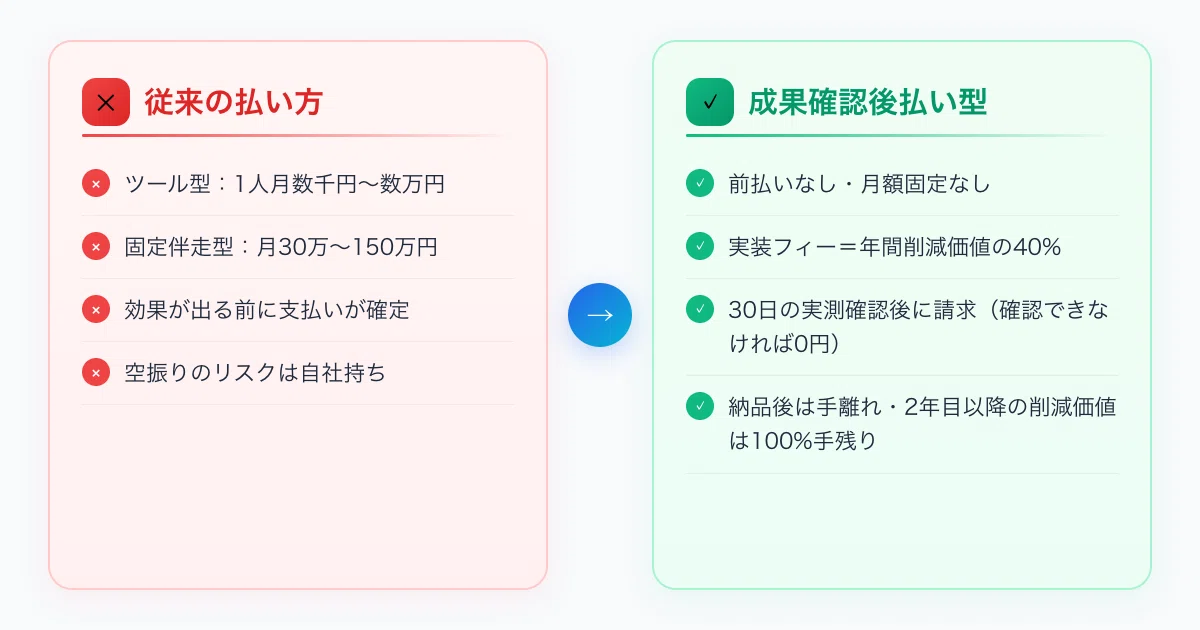The width and height of the screenshot is (1200, 630).
Task: Click the text 前払いなし・月額固定なし
Action: [859, 184]
